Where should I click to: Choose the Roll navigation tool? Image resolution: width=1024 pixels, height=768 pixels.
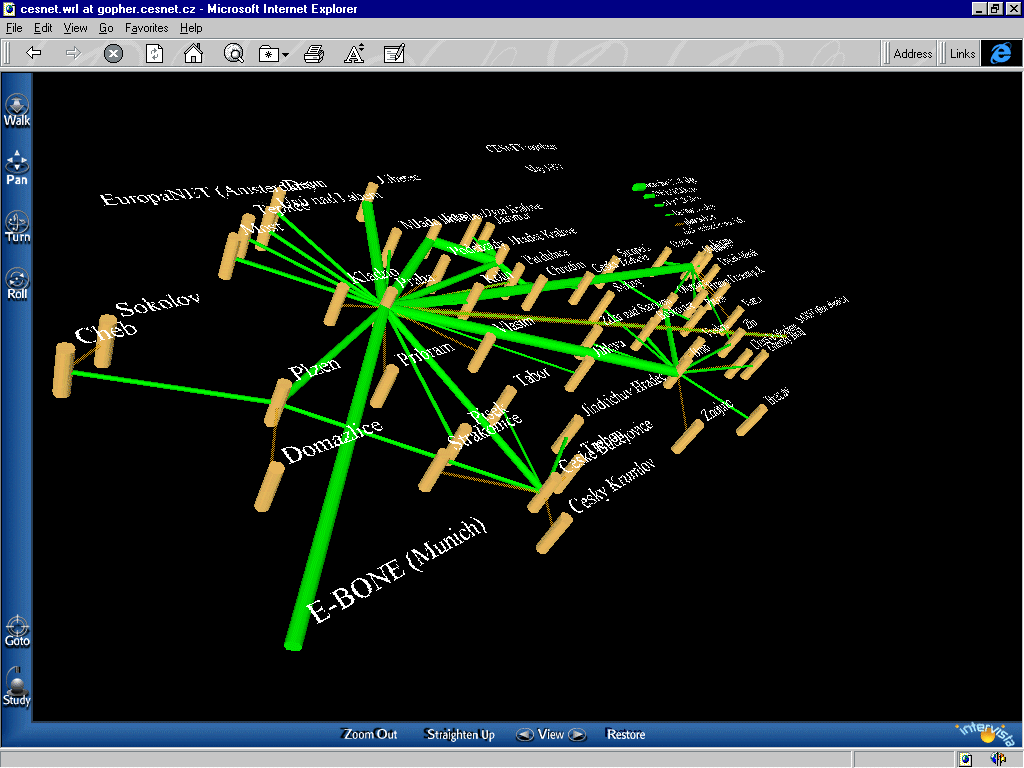17,283
